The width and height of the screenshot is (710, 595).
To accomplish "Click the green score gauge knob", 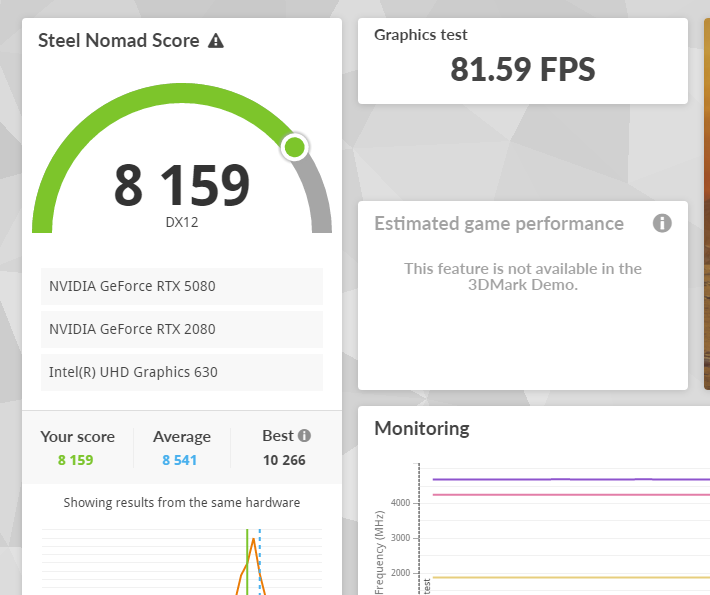I will pyautogui.click(x=295, y=147).
